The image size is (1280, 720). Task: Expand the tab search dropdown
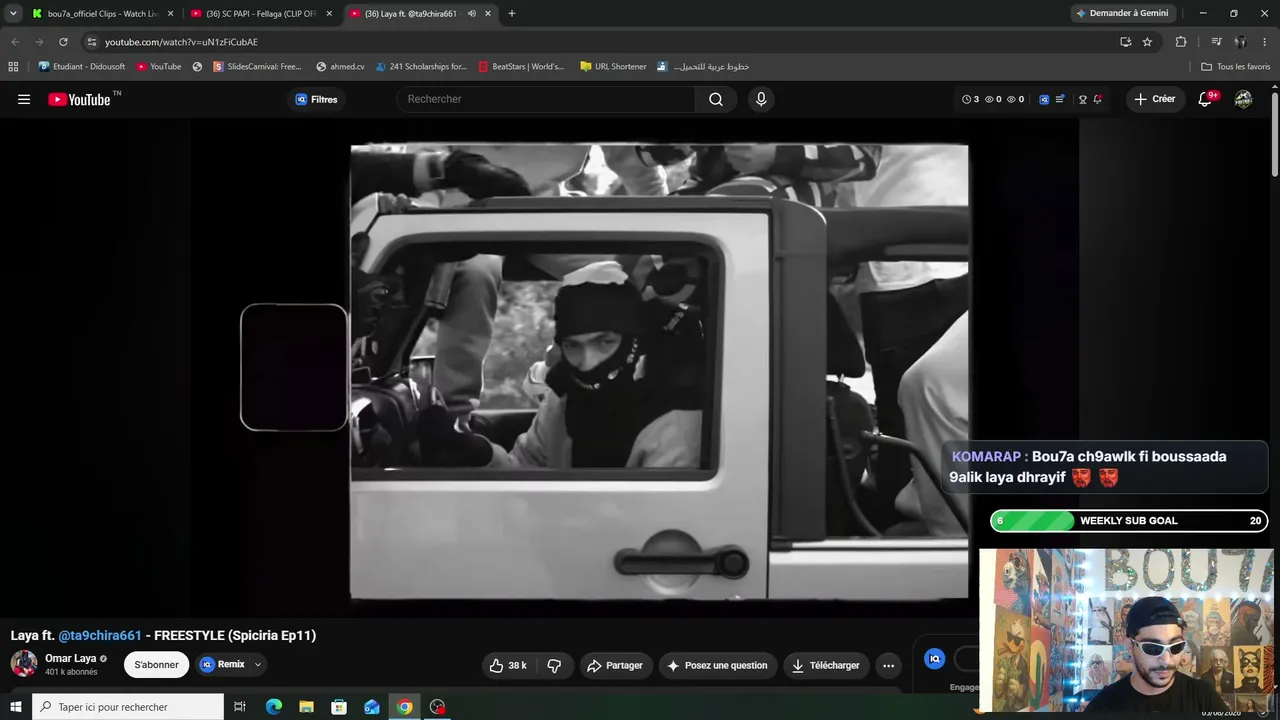click(13, 14)
